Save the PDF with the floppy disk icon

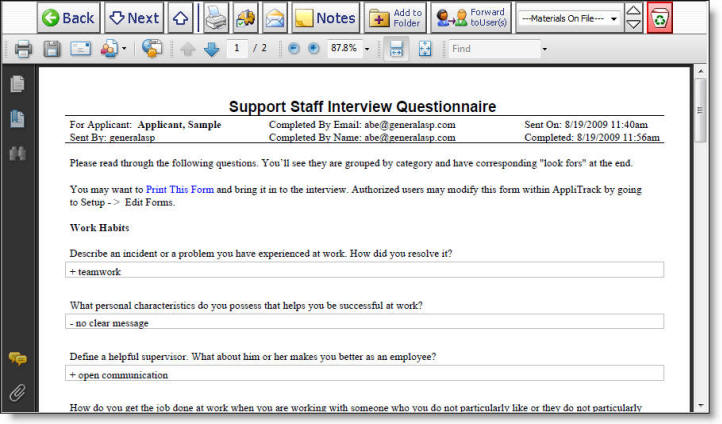click(x=52, y=48)
